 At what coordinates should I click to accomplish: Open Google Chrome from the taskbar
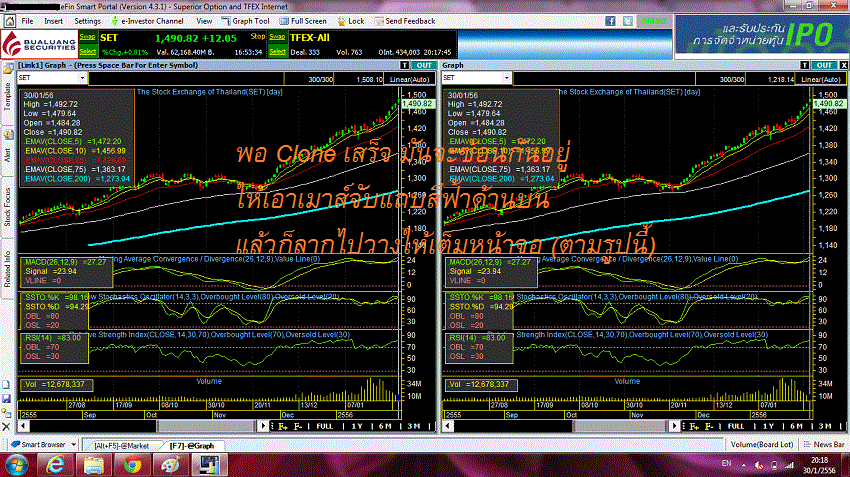(132, 465)
